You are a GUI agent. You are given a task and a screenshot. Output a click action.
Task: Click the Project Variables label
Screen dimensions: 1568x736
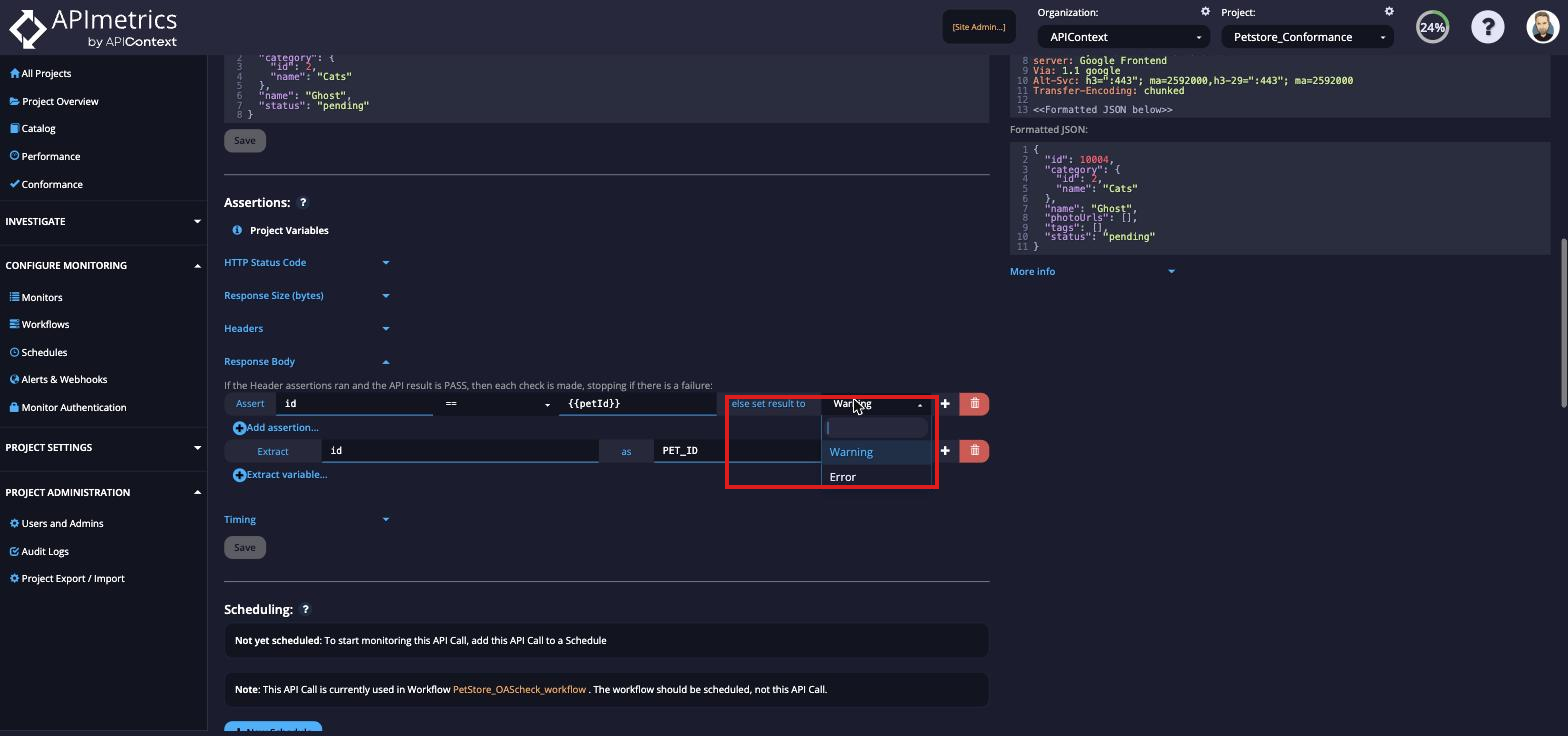point(289,231)
